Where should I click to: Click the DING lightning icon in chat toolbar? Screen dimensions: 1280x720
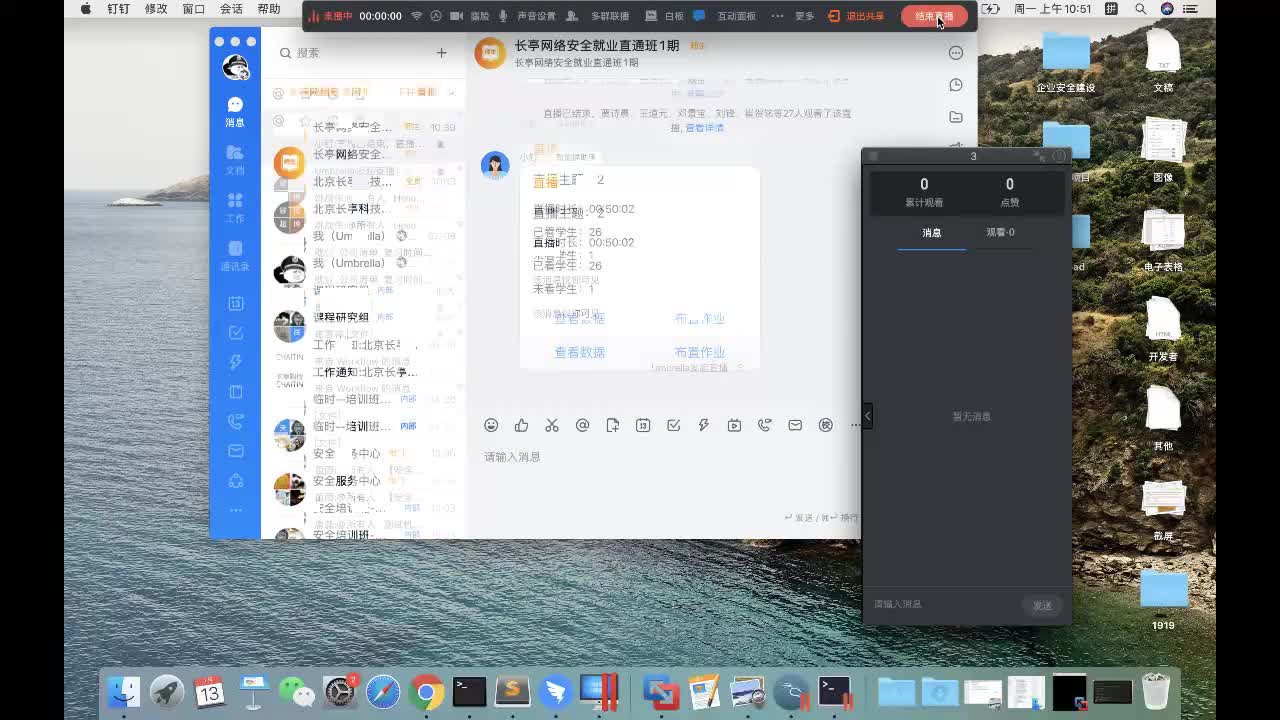click(x=704, y=425)
